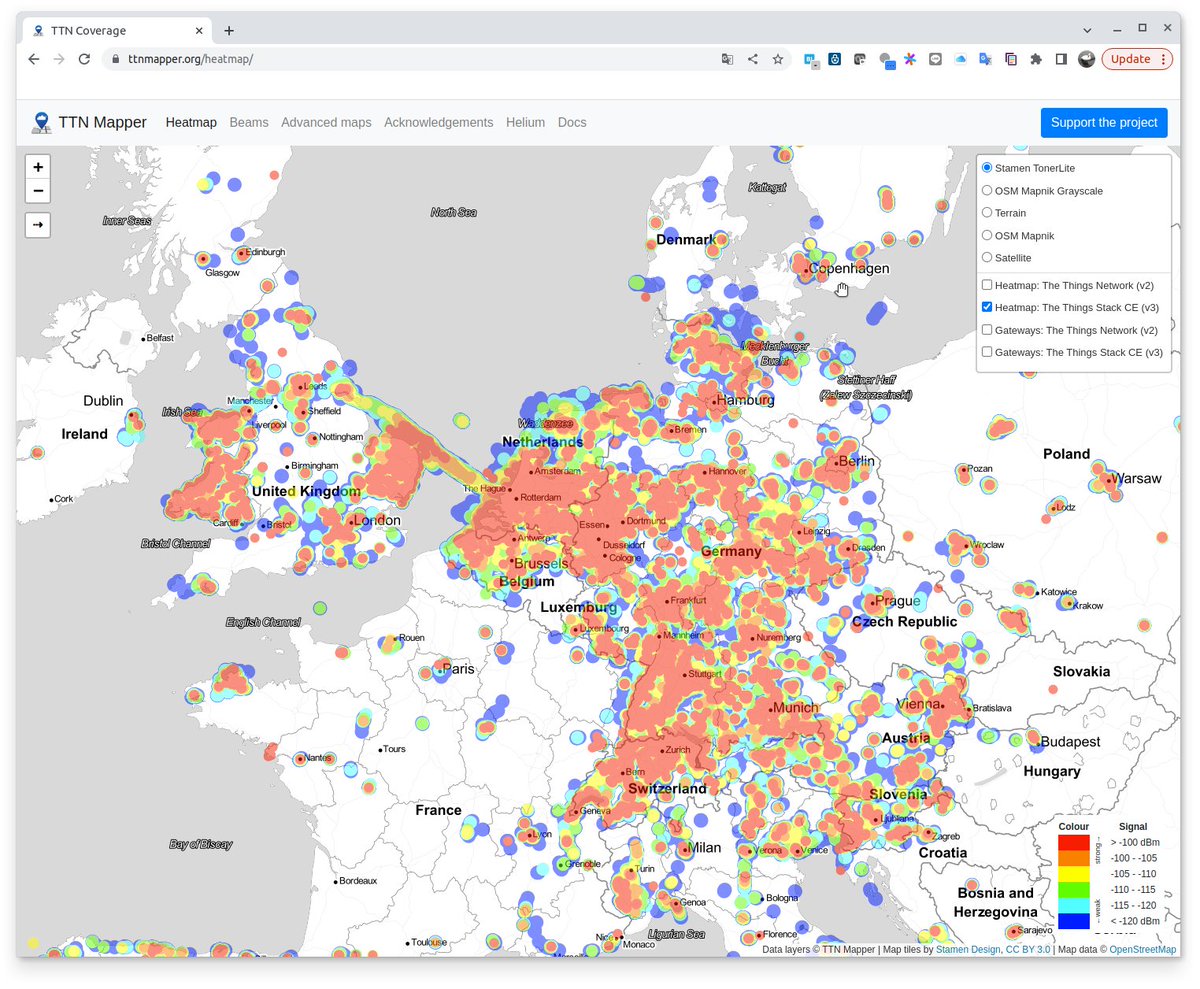Click the TTN Mapper logo icon

coord(41,122)
